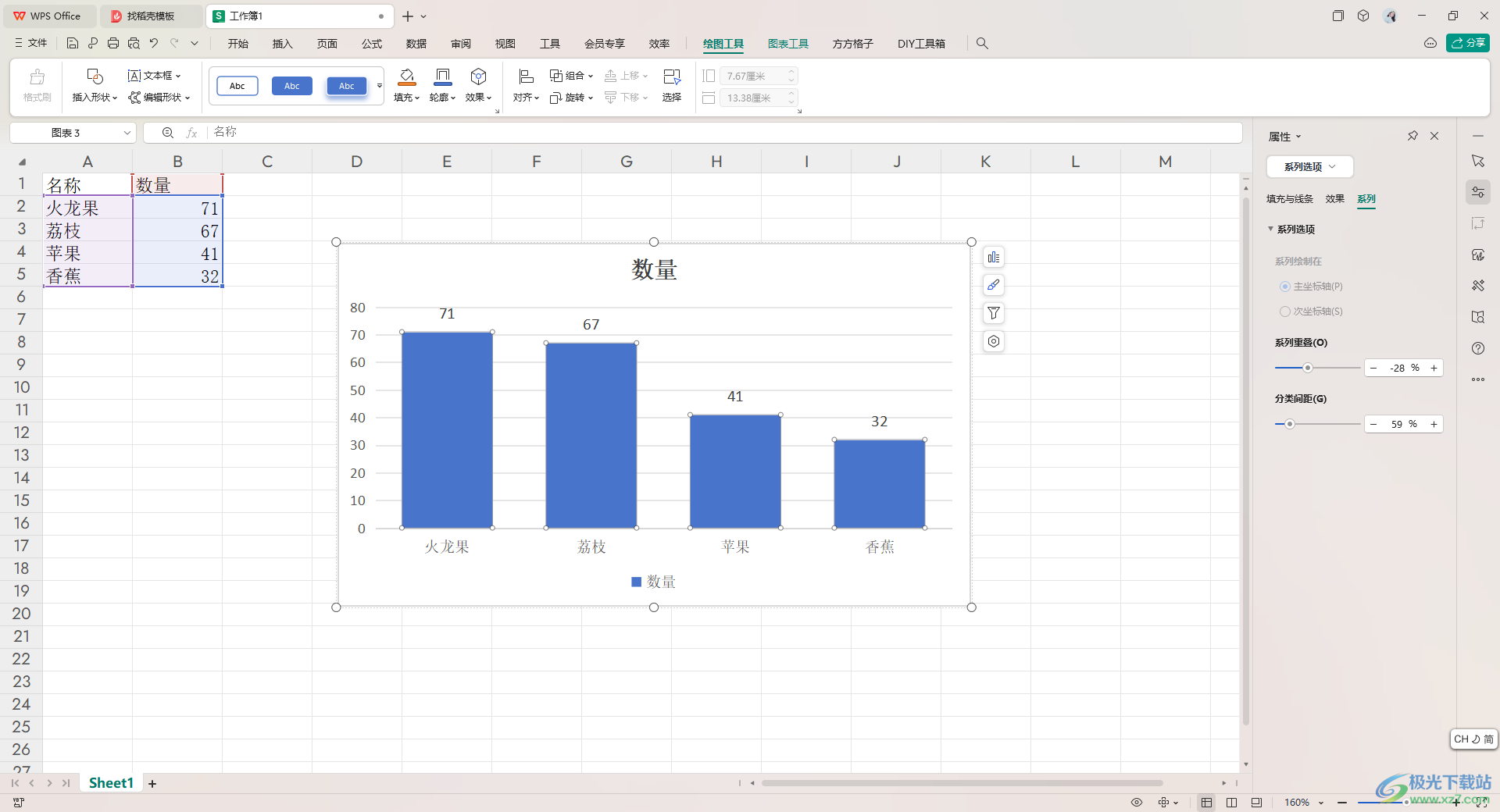Click the zoom magnifier icon in formula bar
Screen dimensions: 1500x812
click(x=168, y=133)
